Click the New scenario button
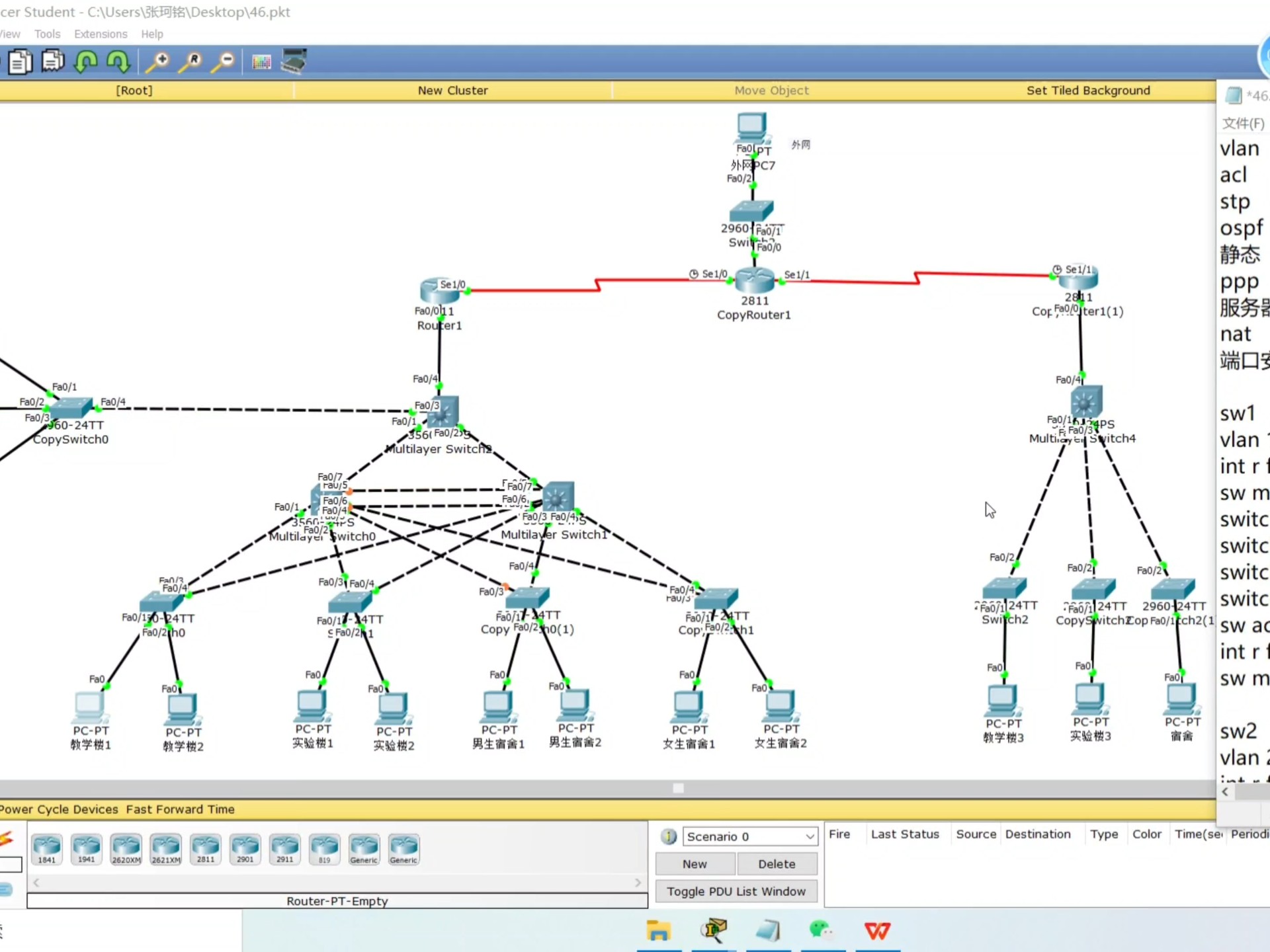Viewport: 1270px width, 952px height. point(695,863)
